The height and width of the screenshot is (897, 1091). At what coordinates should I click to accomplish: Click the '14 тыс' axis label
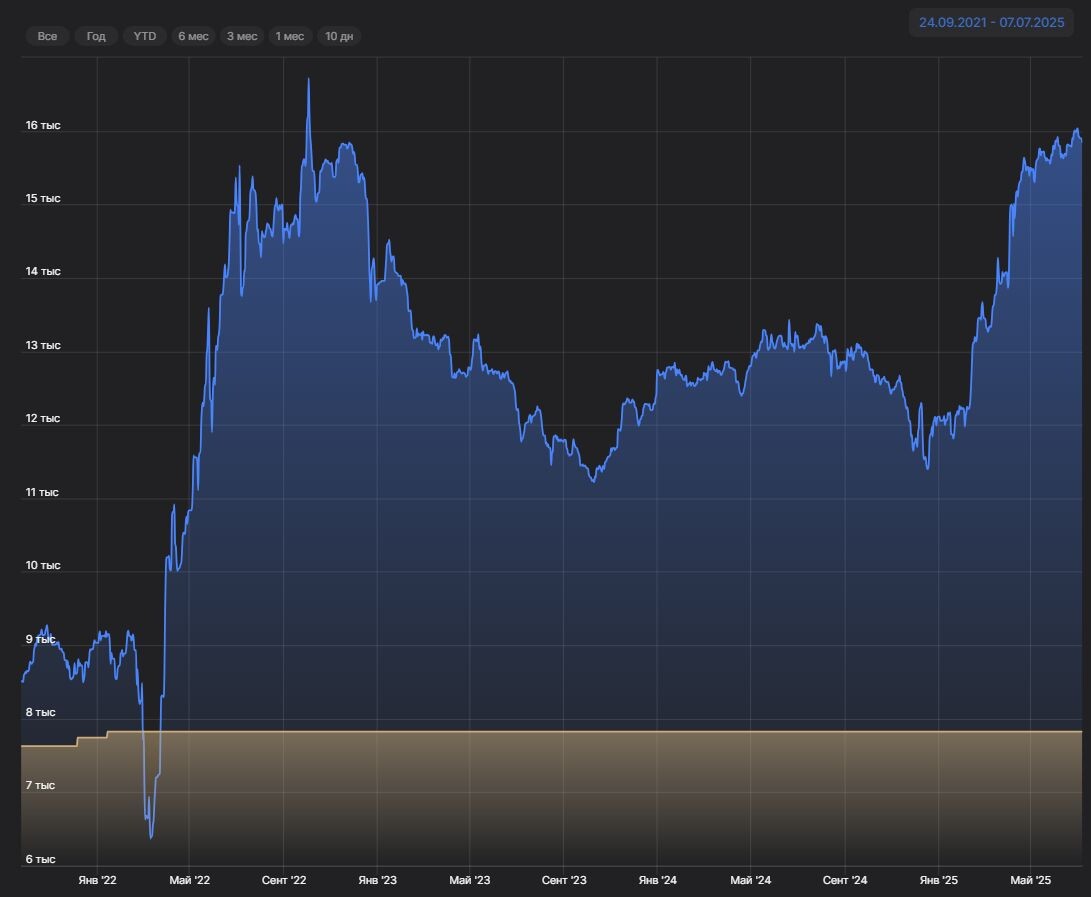point(43,271)
